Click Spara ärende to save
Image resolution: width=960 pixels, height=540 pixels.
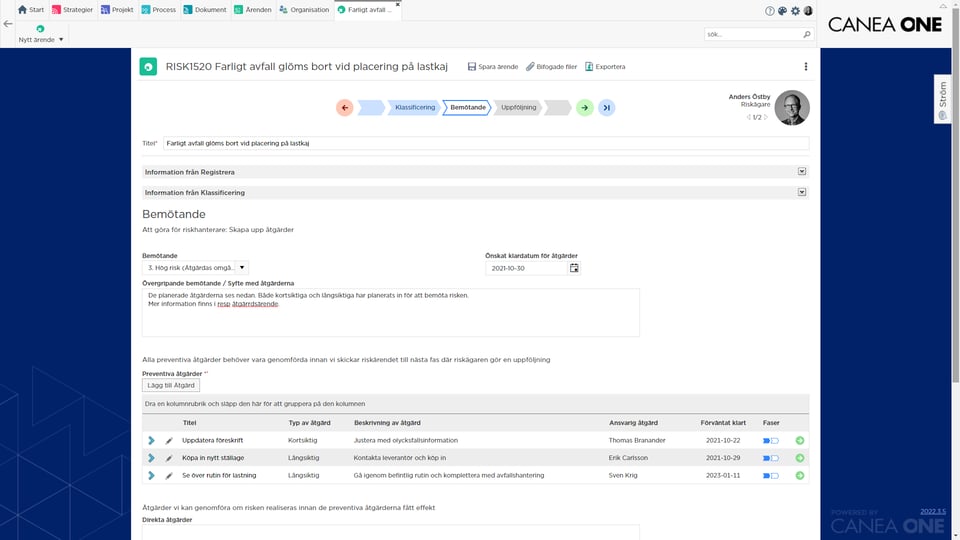[x=493, y=67]
